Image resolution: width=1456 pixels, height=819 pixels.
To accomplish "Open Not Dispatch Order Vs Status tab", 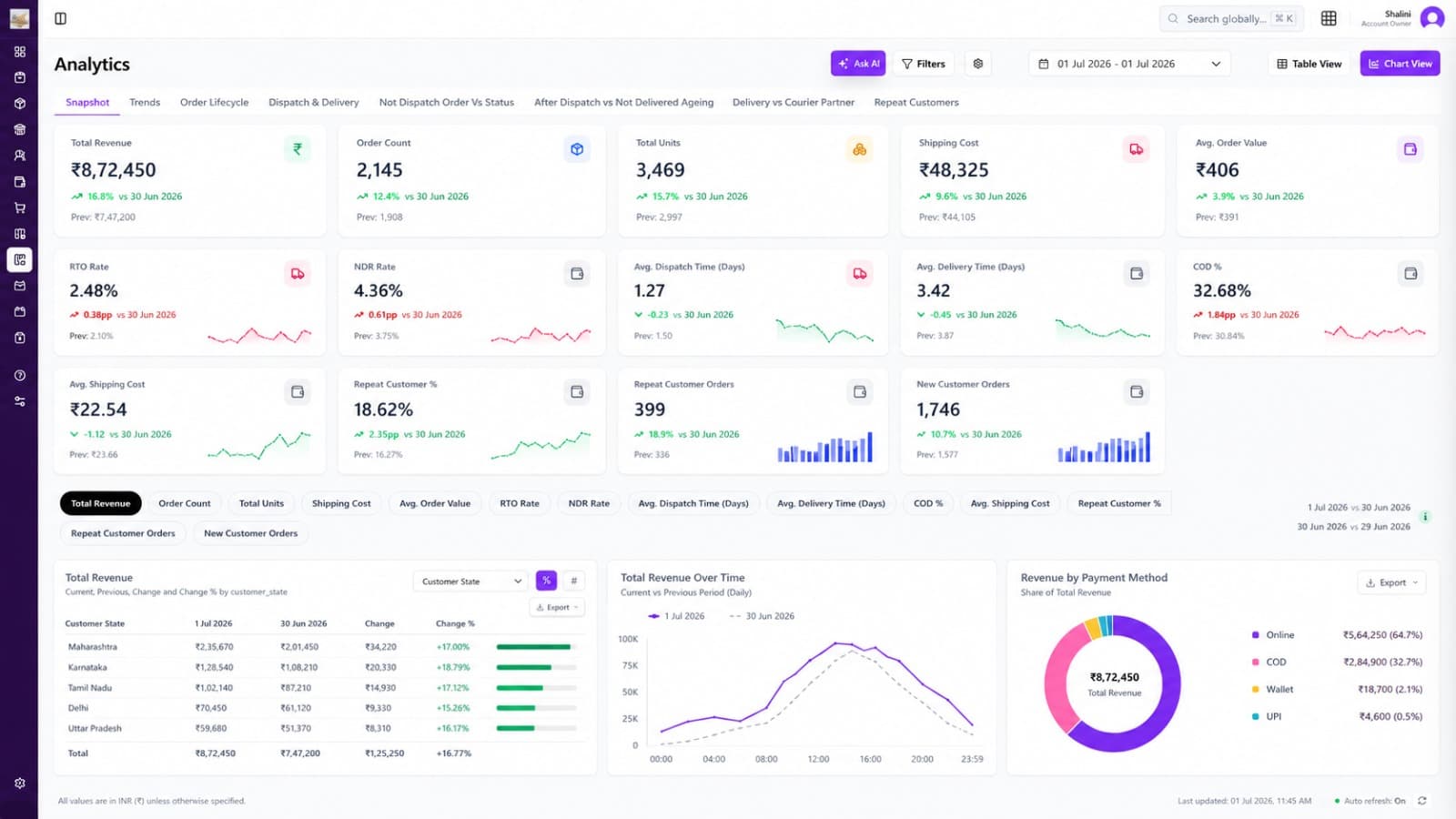I will click(446, 102).
